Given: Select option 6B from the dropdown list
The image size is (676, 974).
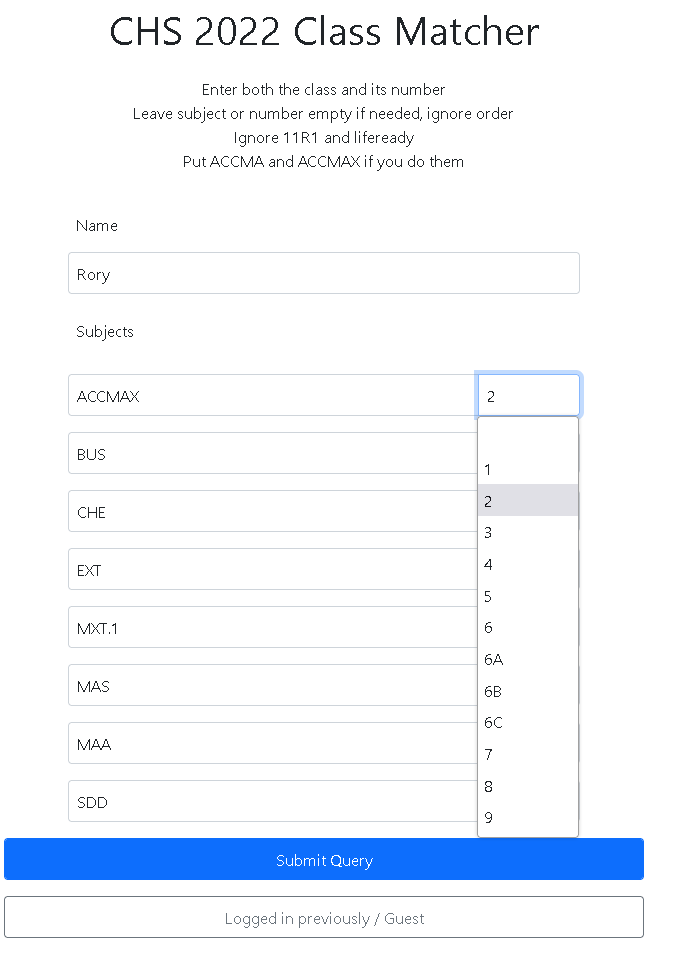Looking at the screenshot, I should click(528, 691).
